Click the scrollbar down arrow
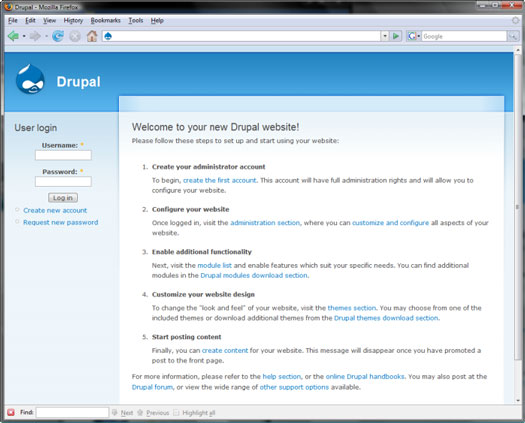The width and height of the screenshot is (525, 423). 518,400
